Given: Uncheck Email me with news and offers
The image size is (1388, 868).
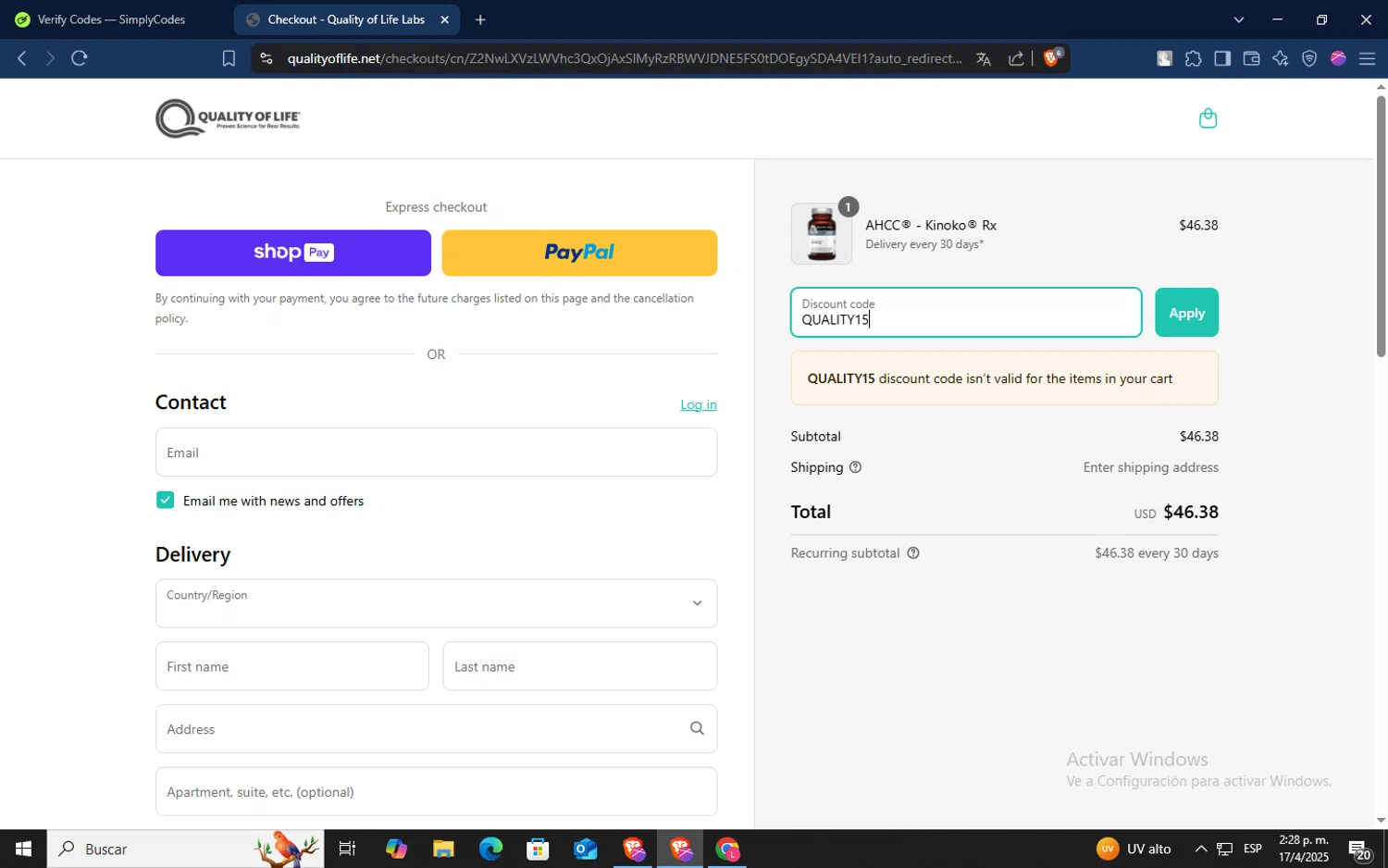Looking at the screenshot, I should [x=165, y=501].
